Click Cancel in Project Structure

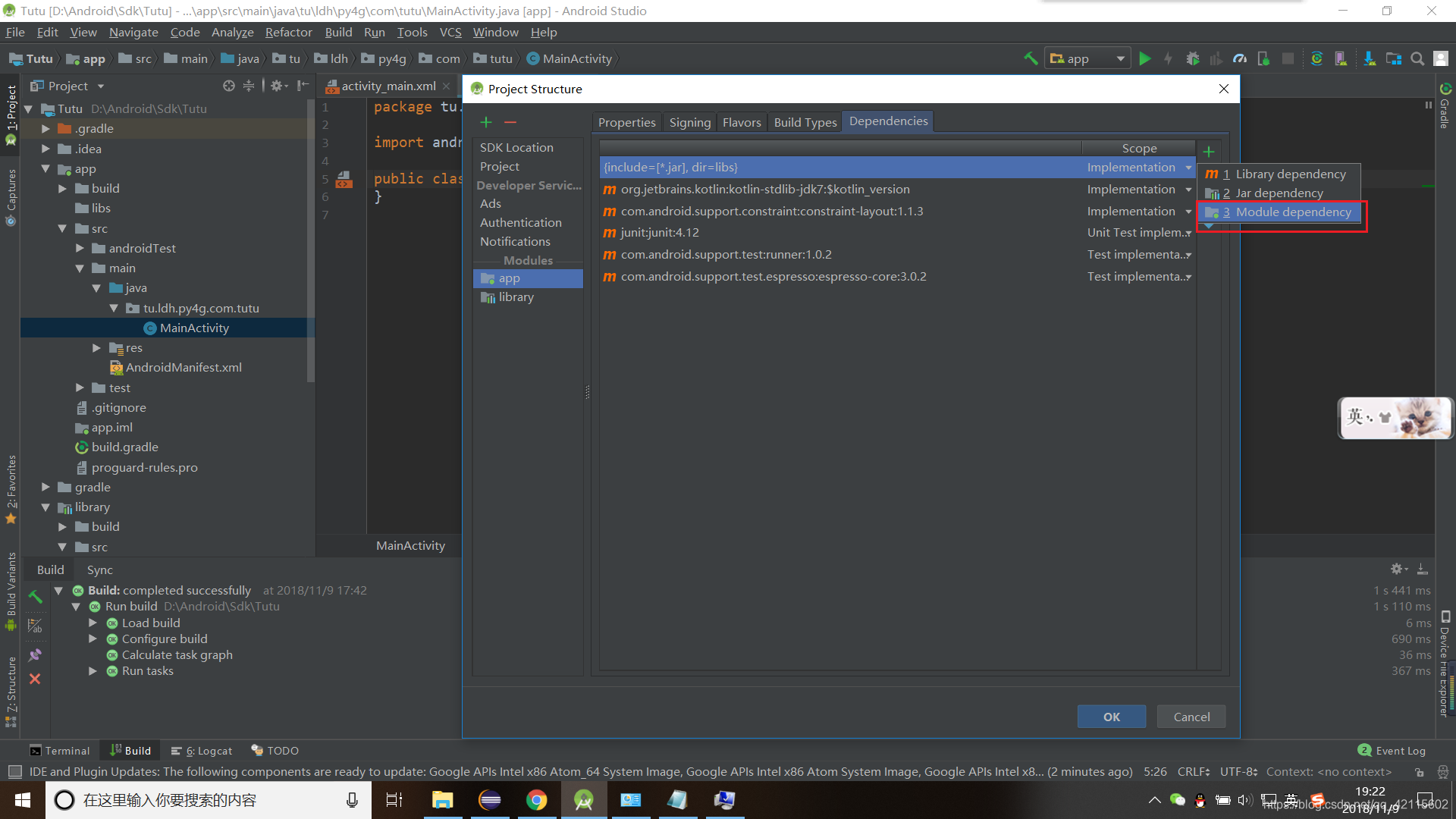(1191, 717)
